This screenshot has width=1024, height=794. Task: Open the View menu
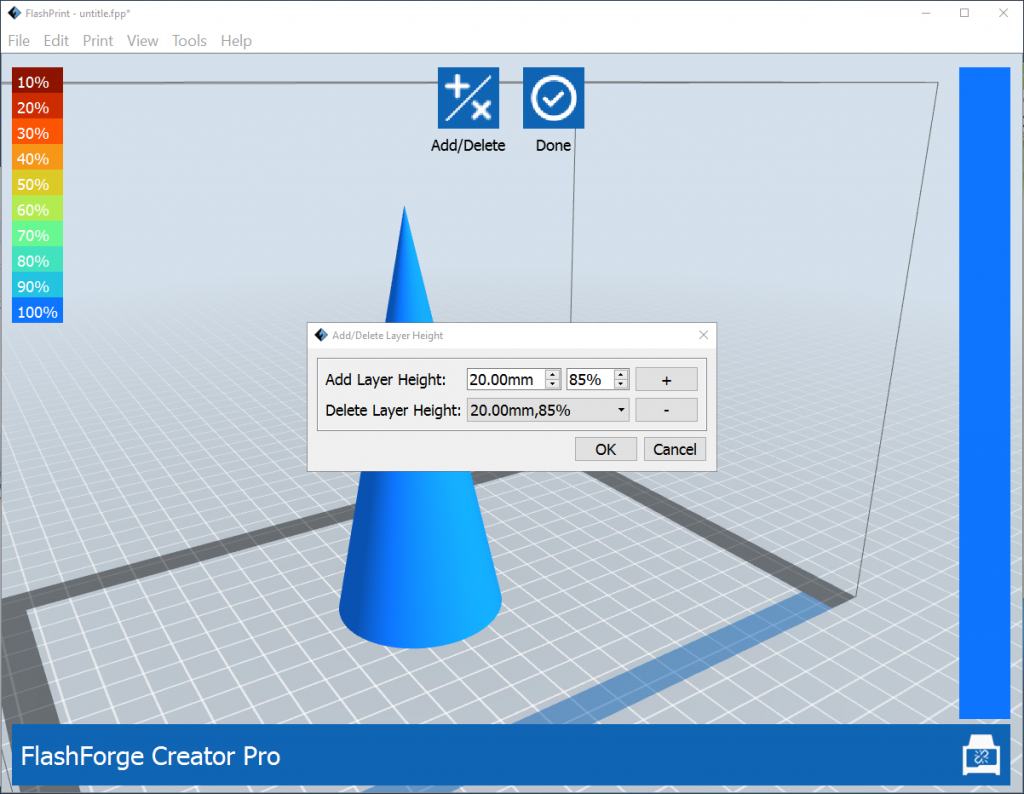click(142, 40)
